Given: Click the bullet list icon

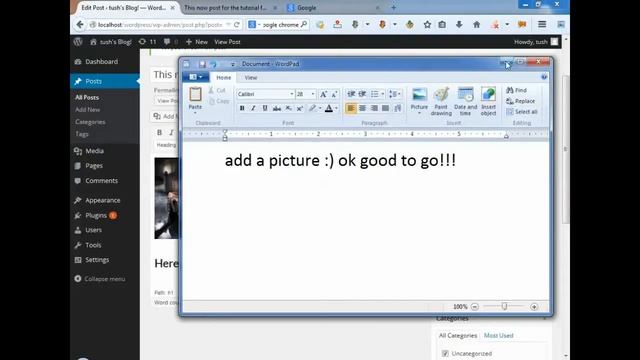Looking at the screenshot, I should pyautogui.click(x=374, y=94).
